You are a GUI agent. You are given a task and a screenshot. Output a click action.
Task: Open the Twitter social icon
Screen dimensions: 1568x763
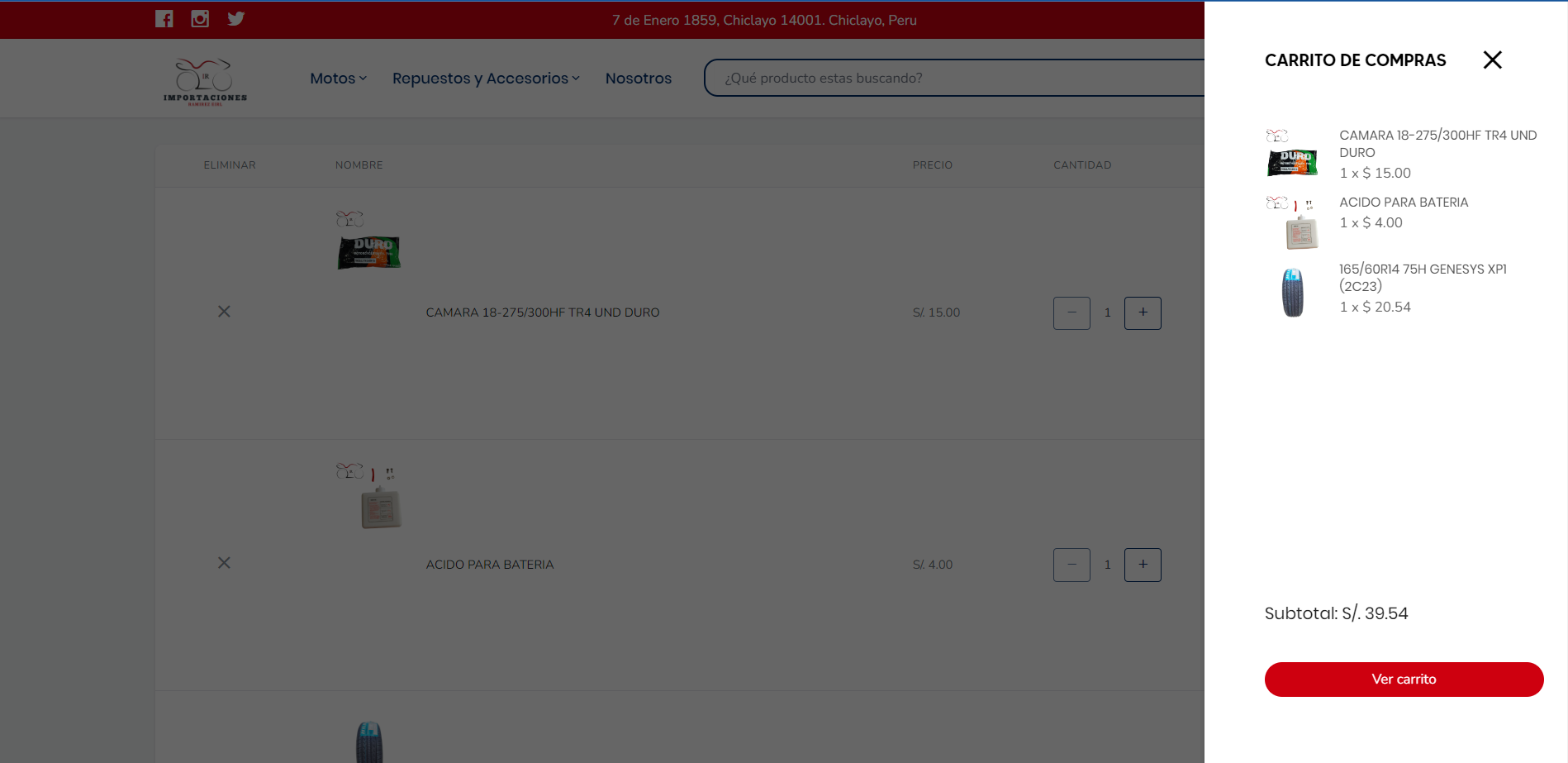click(x=236, y=19)
